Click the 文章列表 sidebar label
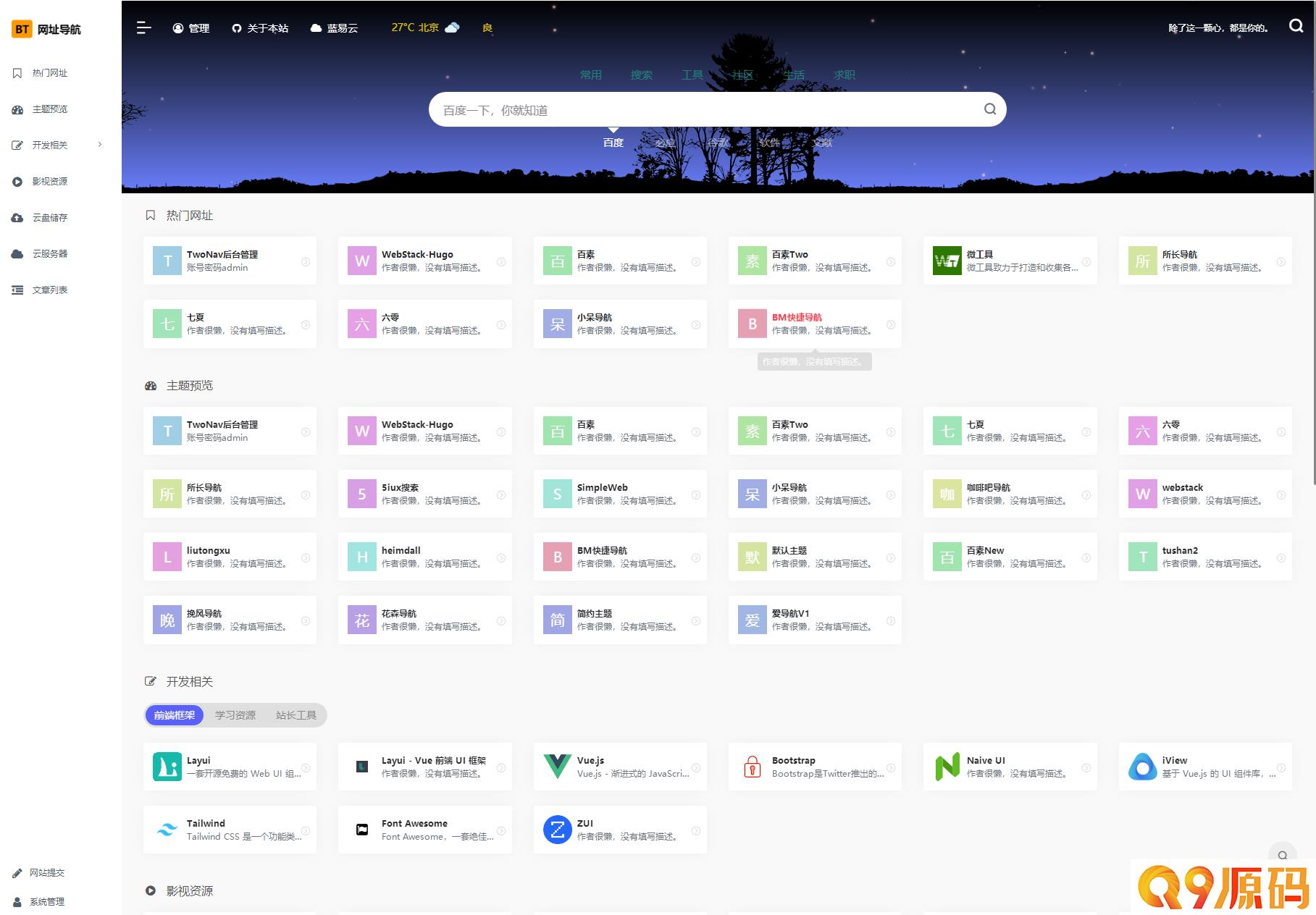The height and width of the screenshot is (915, 1316). coord(50,290)
